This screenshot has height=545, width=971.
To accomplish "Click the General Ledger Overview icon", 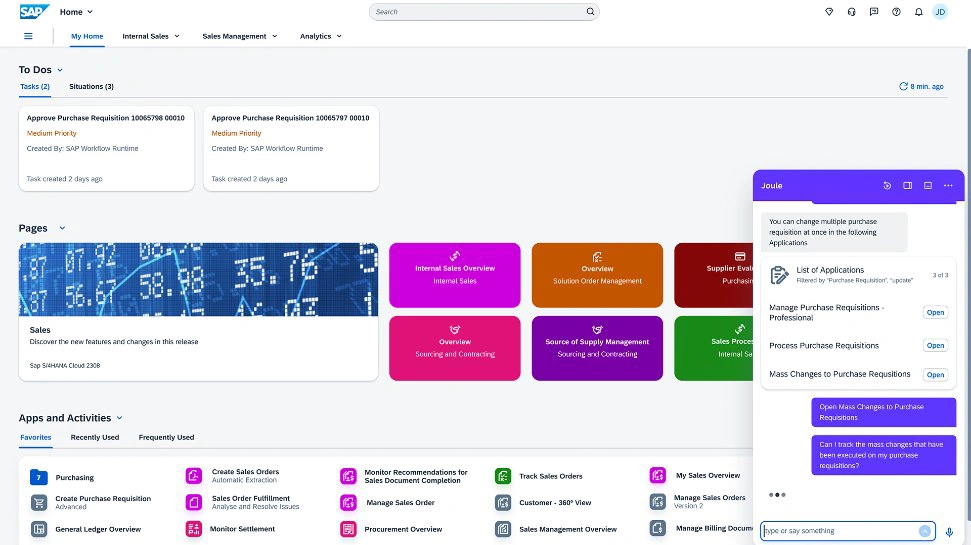I will click(x=38, y=529).
